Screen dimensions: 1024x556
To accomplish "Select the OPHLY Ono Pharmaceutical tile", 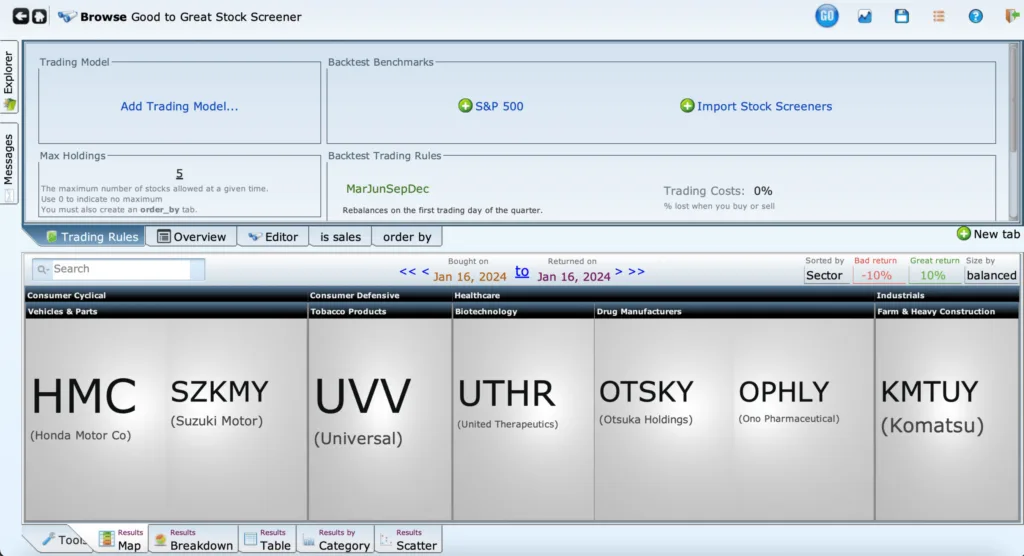I will pos(804,418).
